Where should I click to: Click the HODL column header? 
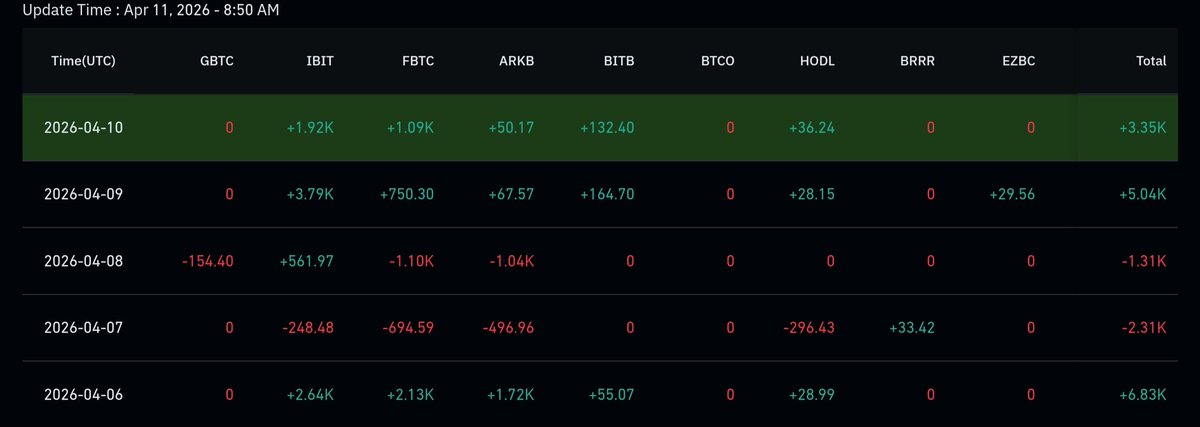tap(817, 61)
